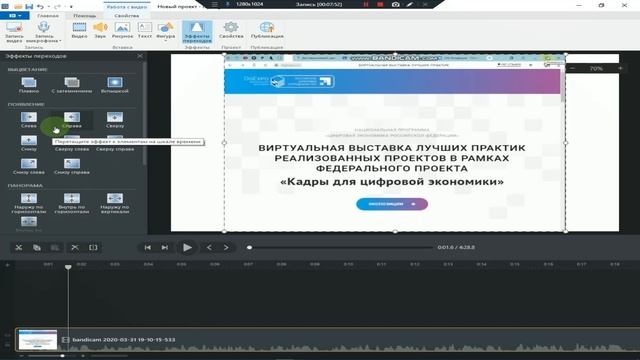Play the video preview

(187, 247)
